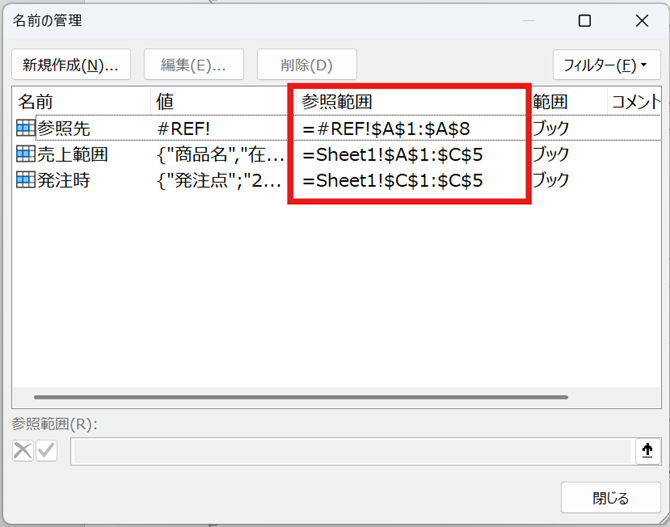Click the name icon beside 発注時
Viewport: 670px width, 527px height.
26,180
